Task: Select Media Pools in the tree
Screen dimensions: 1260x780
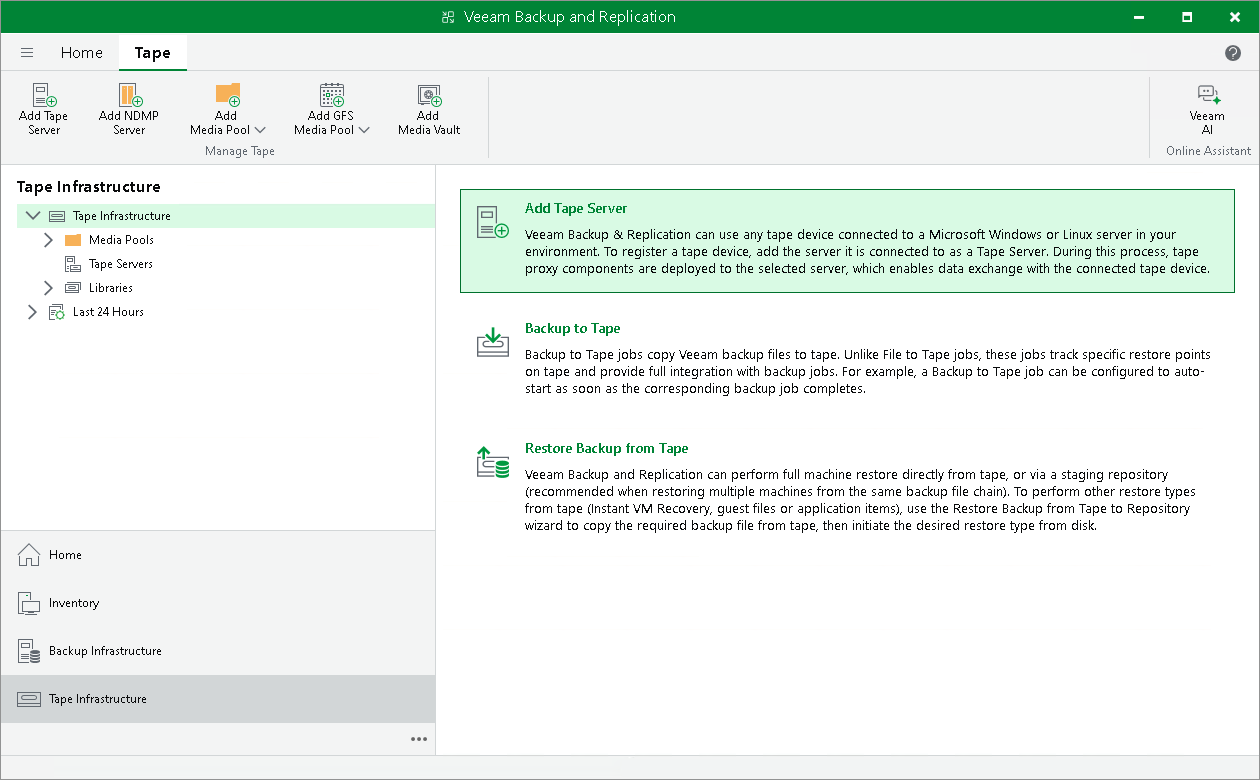Action: [x=121, y=240]
